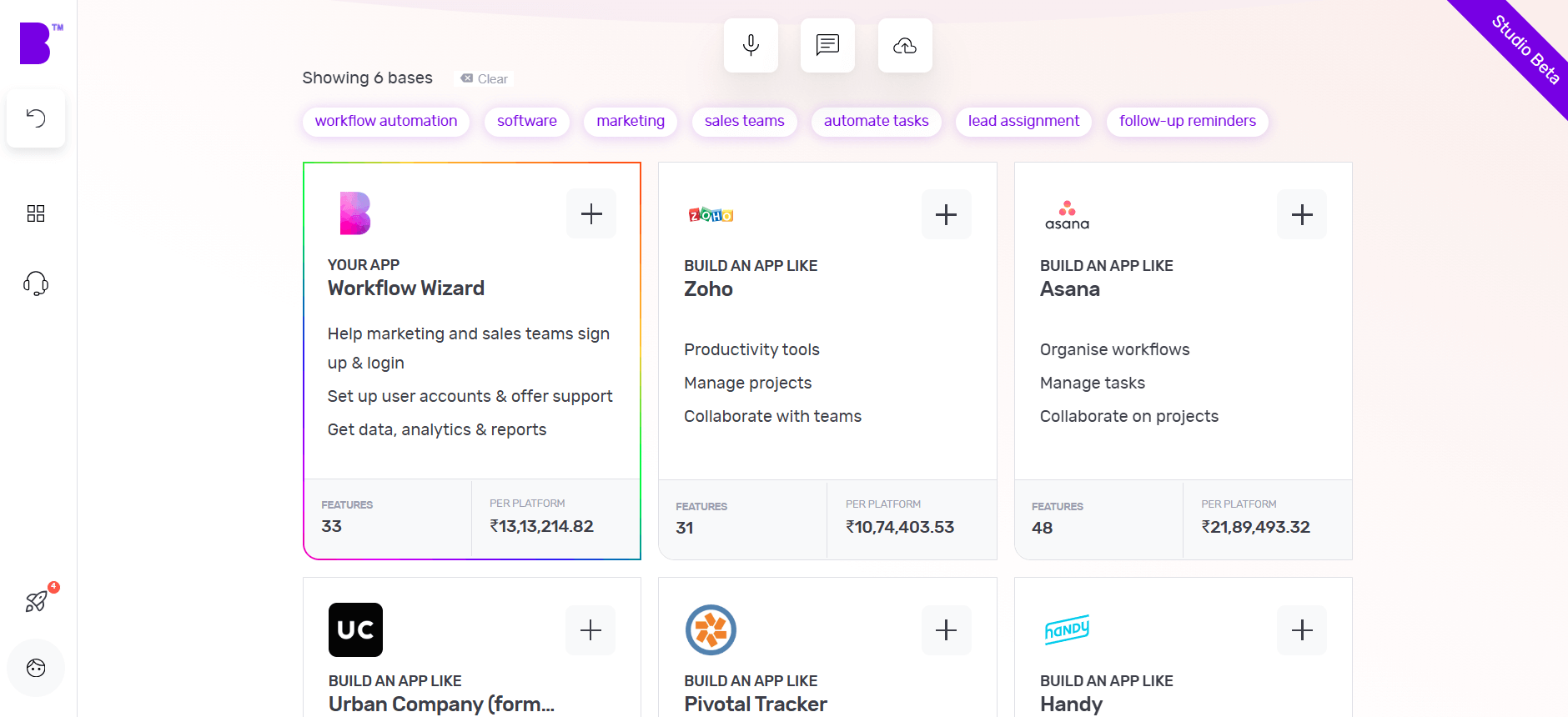Click 'Set up user accounts & offer support'
The image size is (1568, 717).
470,396
